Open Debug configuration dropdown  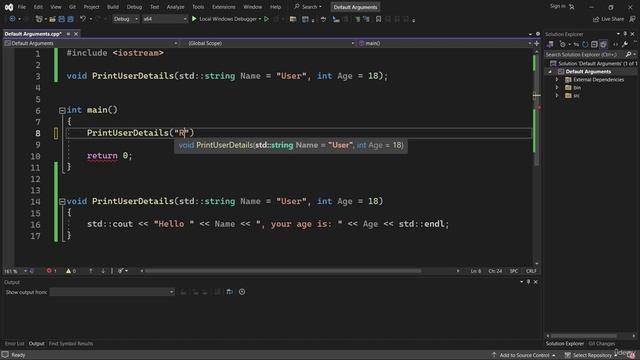click(x=125, y=19)
